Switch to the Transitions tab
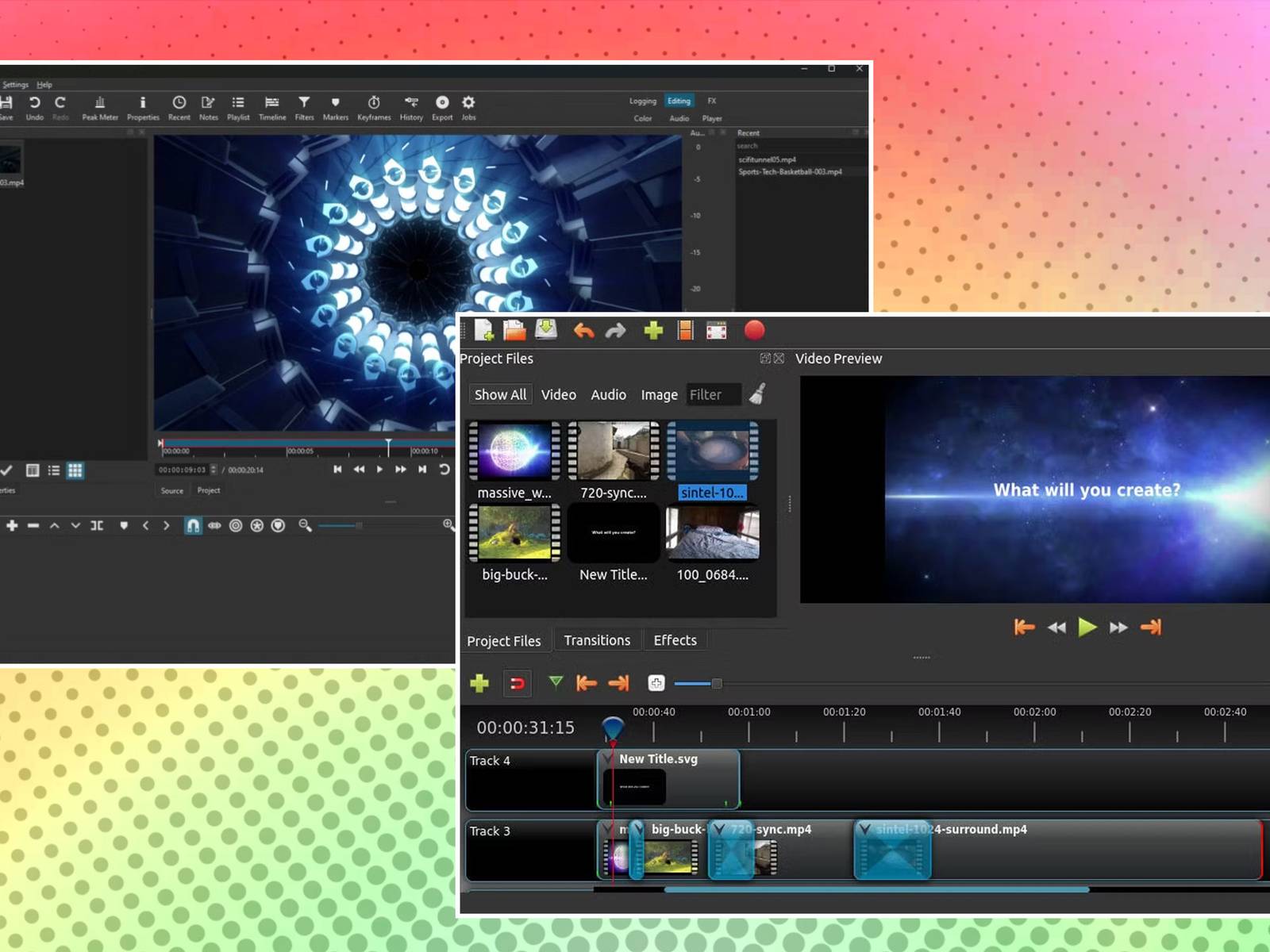The width and height of the screenshot is (1270, 952). [x=597, y=640]
